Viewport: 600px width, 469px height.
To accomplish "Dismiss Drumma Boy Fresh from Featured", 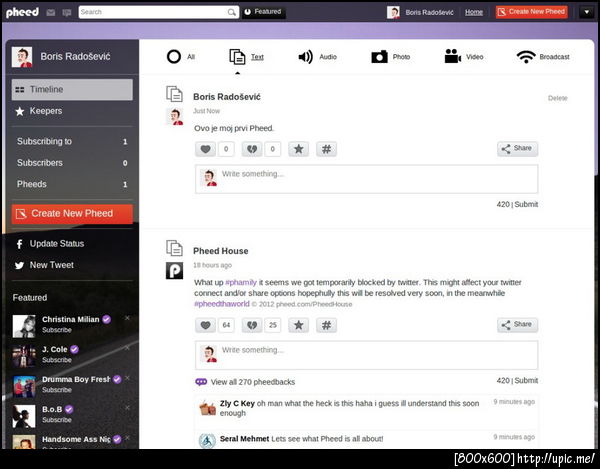I will (127, 378).
